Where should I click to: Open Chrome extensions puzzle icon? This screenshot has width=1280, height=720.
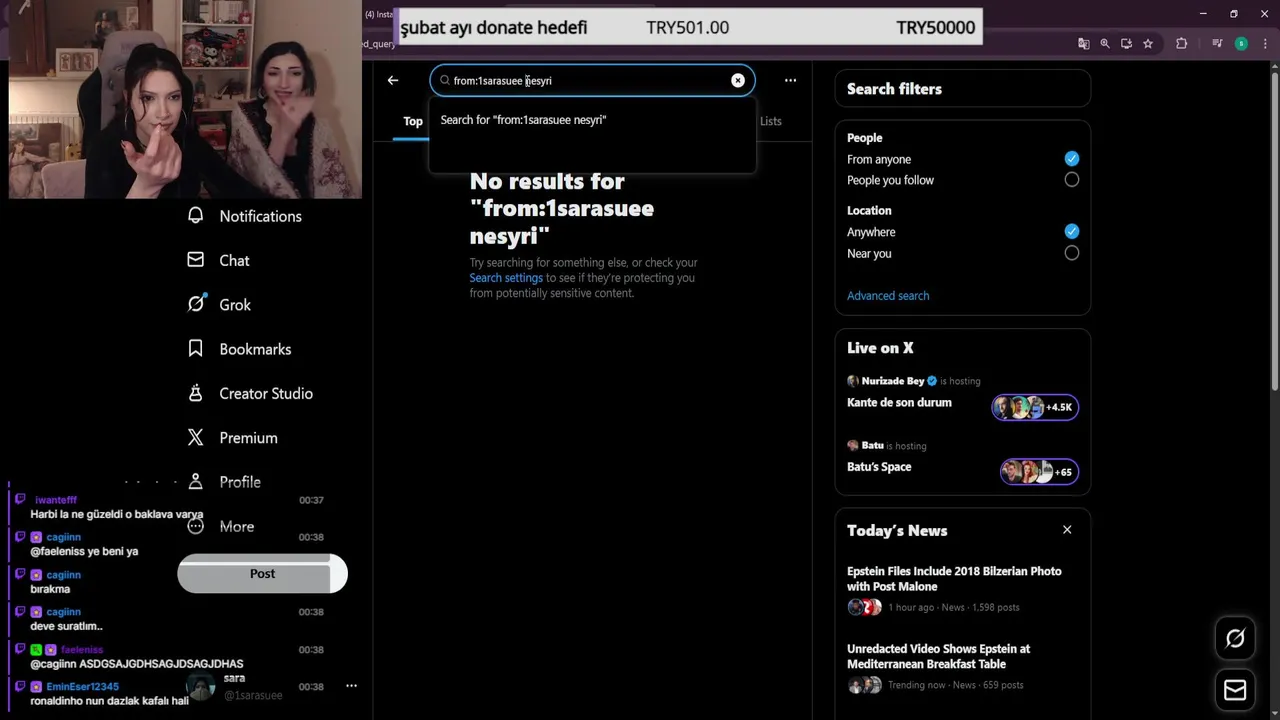[x=1181, y=44]
